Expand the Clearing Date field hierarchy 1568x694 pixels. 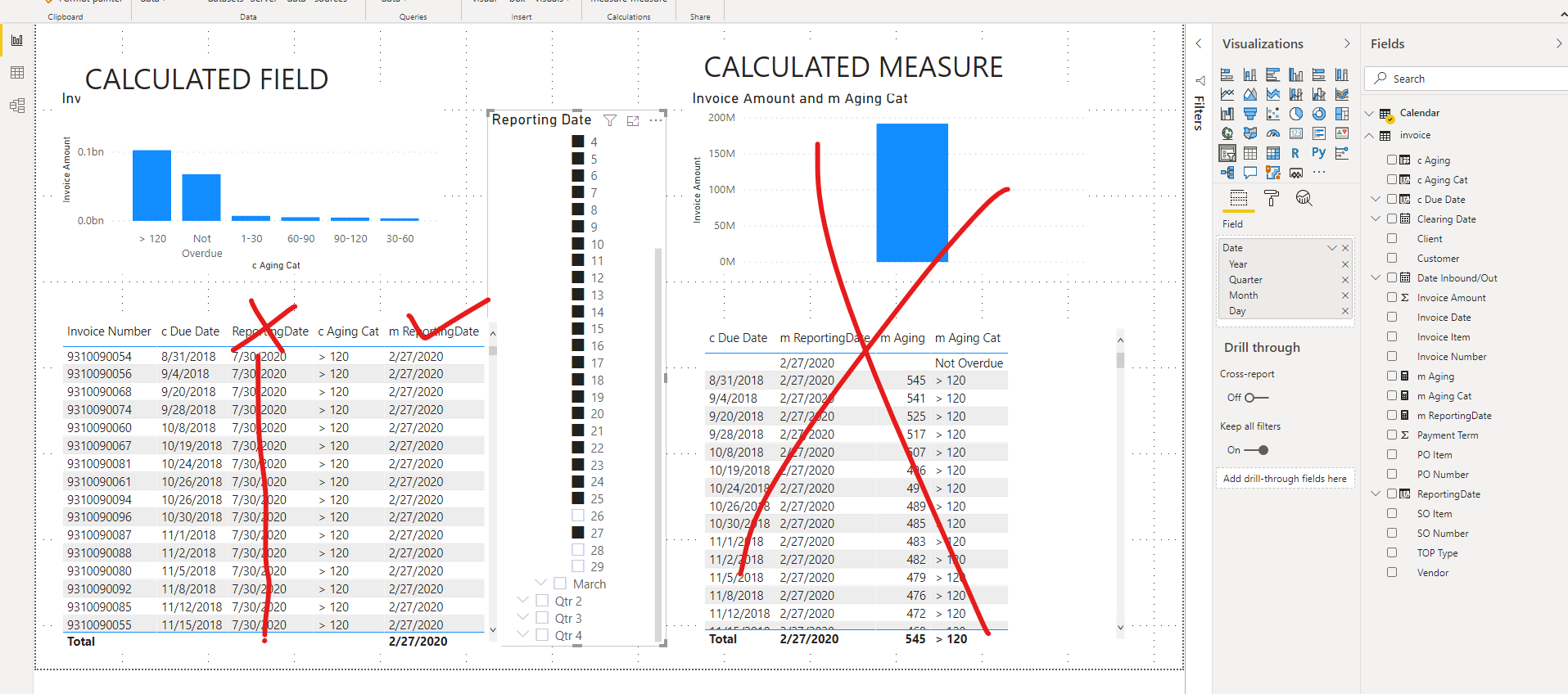1376,219
